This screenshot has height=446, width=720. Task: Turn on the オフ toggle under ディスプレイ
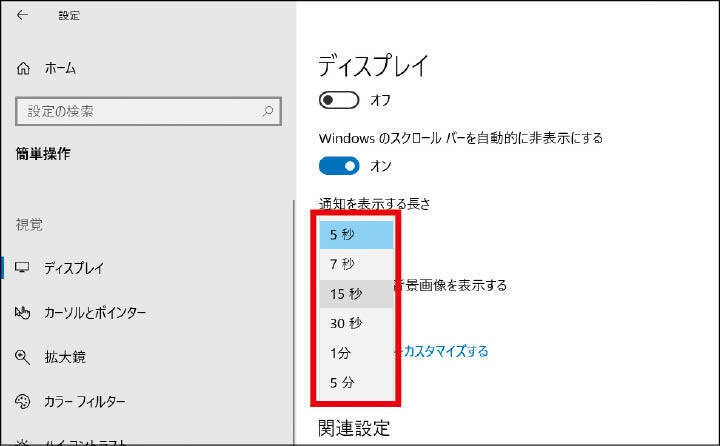(339, 100)
